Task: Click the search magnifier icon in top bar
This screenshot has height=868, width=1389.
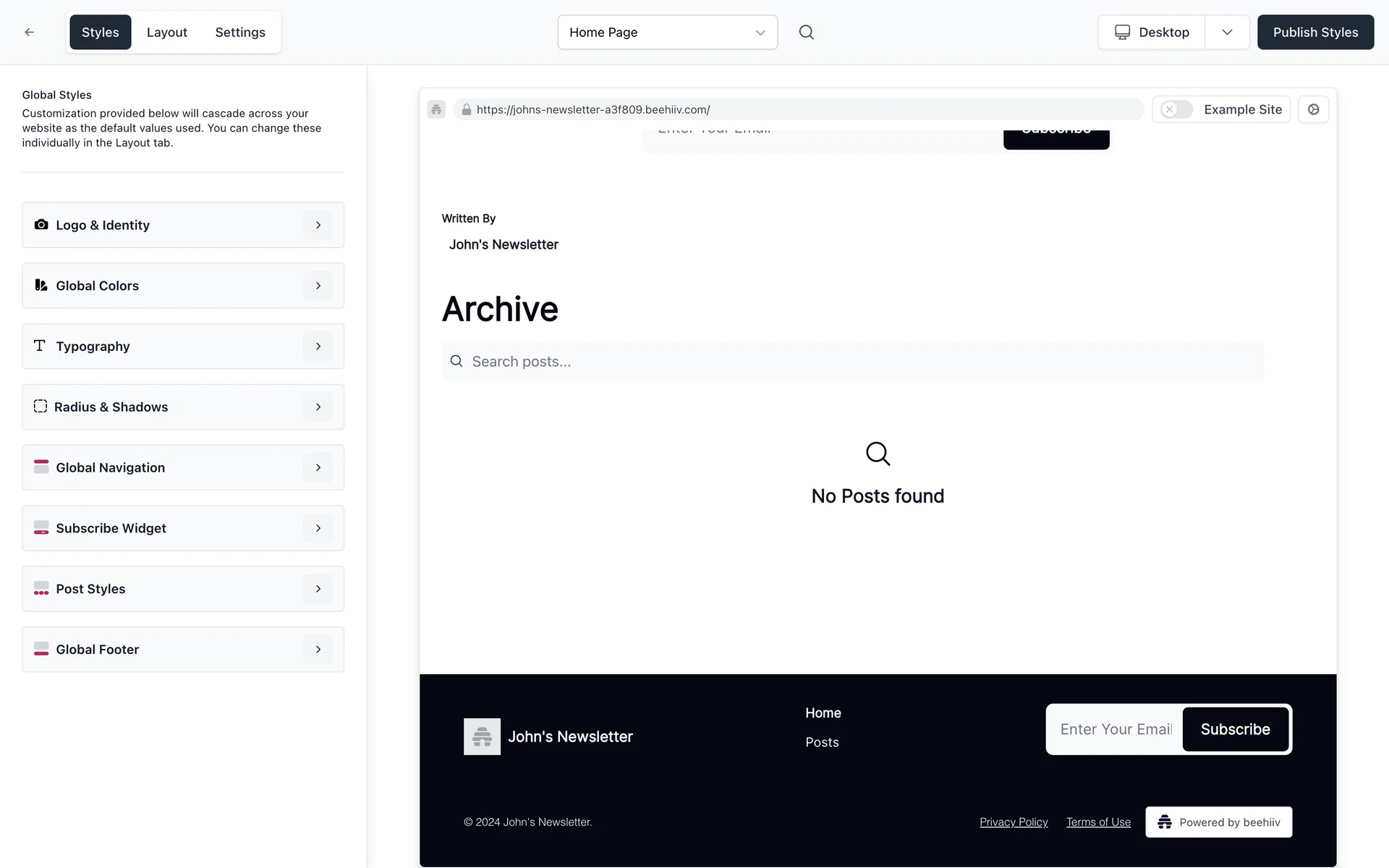Action: 806,32
